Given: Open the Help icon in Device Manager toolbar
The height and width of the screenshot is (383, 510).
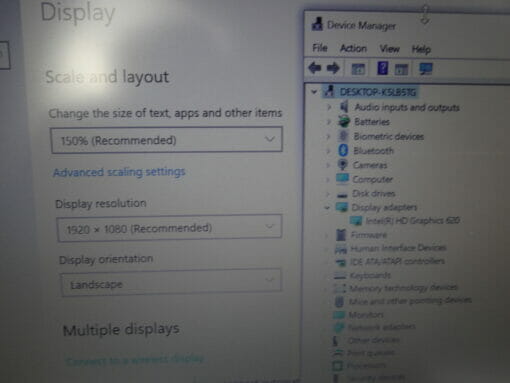Looking at the screenshot, I should (382, 68).
